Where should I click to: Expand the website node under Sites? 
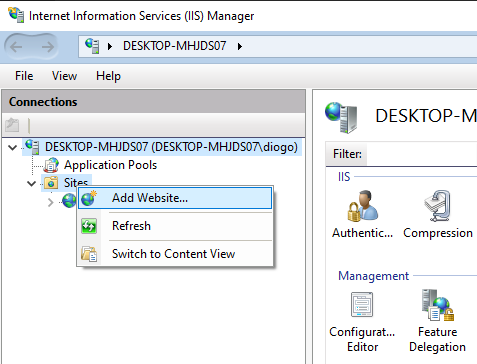point(51,202)
